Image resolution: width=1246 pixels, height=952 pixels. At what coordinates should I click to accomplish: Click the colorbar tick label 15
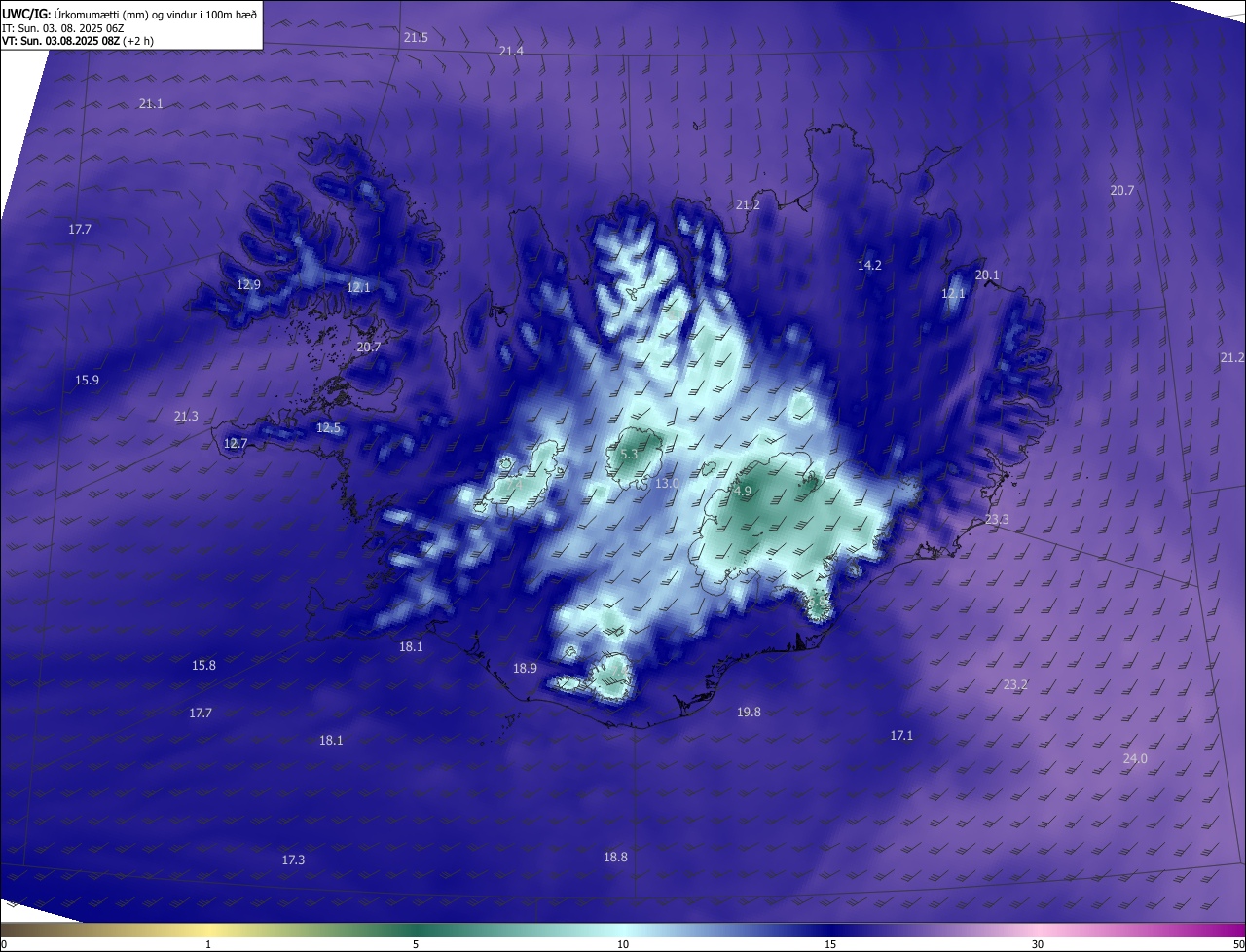(830, 944)
